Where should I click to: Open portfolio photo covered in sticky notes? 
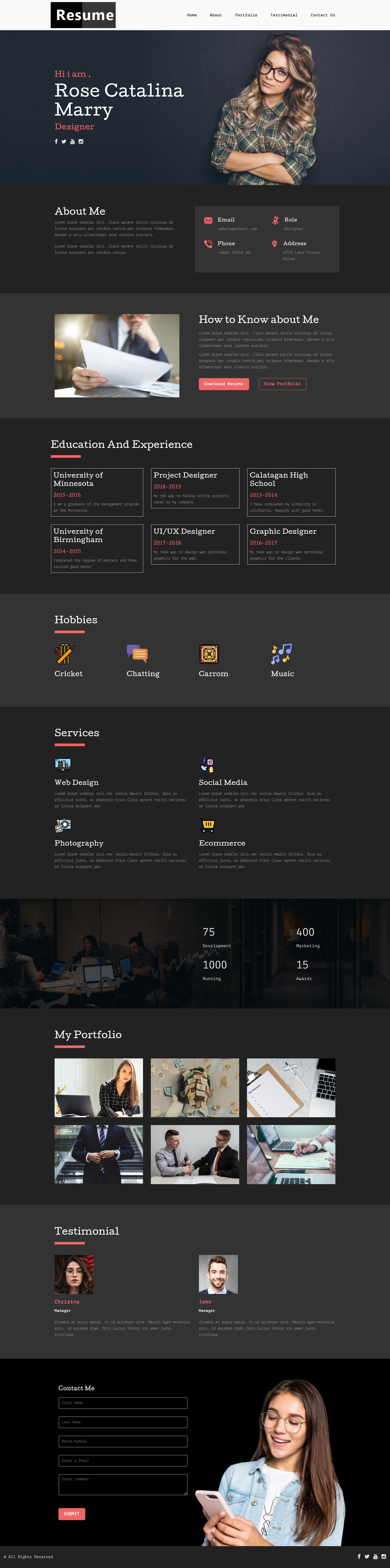click(x=195, y=1088)
